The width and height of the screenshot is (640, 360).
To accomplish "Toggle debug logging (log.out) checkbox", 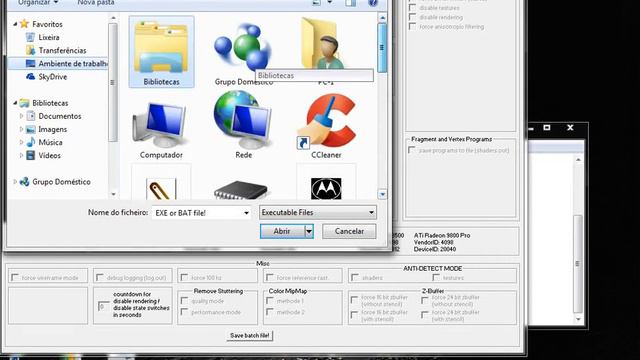I will coord(100,277).
